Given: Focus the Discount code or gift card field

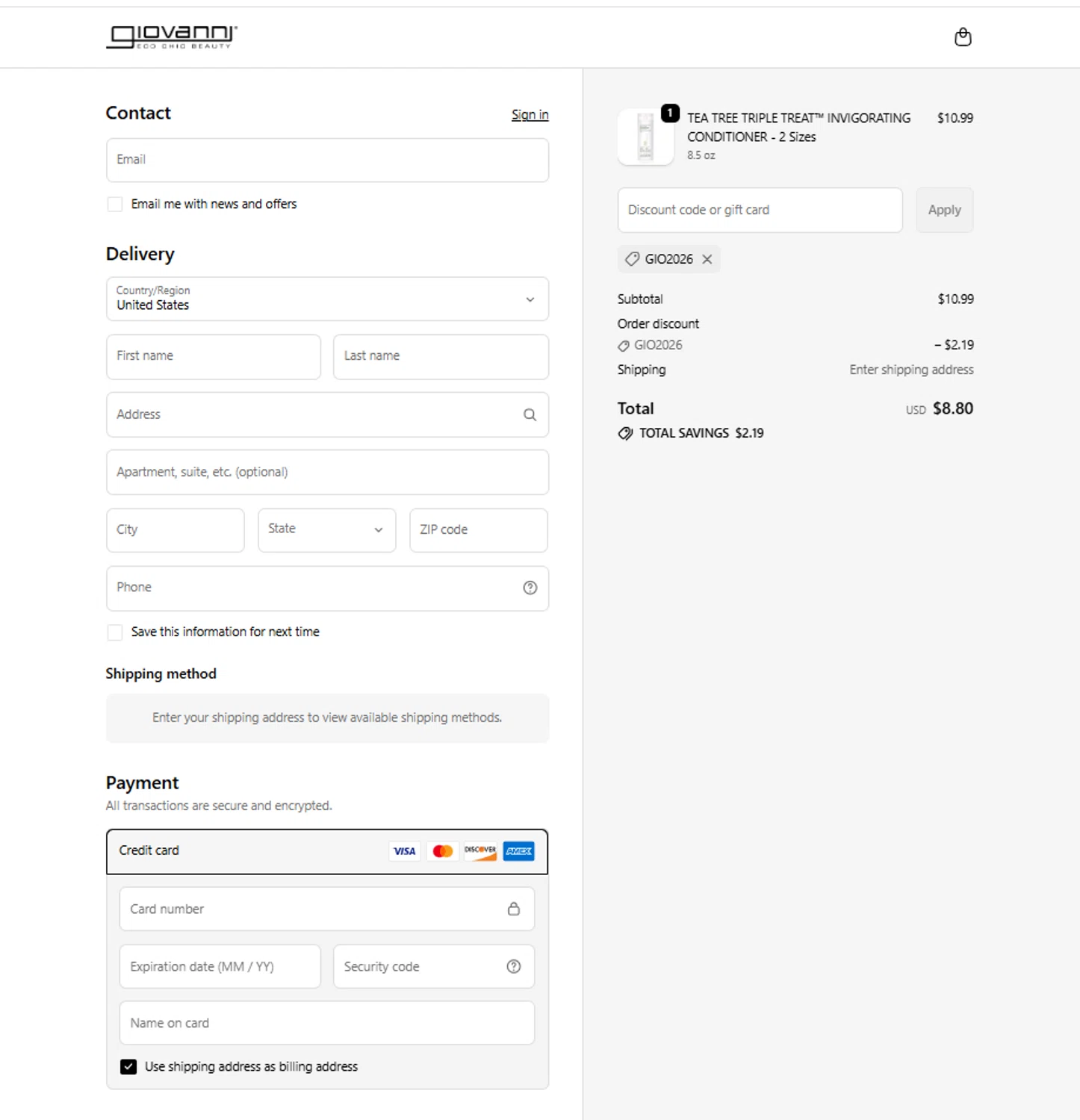Looking at the screenshot, I should [760, 210].
